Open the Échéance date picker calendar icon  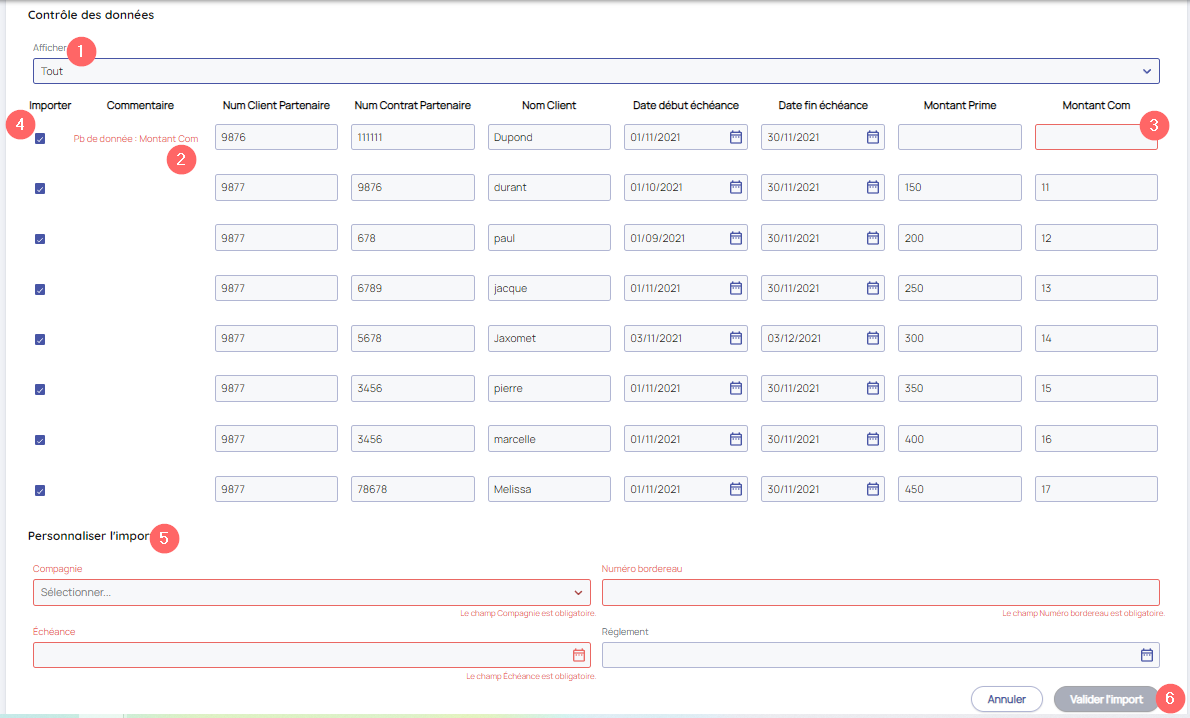578,655
